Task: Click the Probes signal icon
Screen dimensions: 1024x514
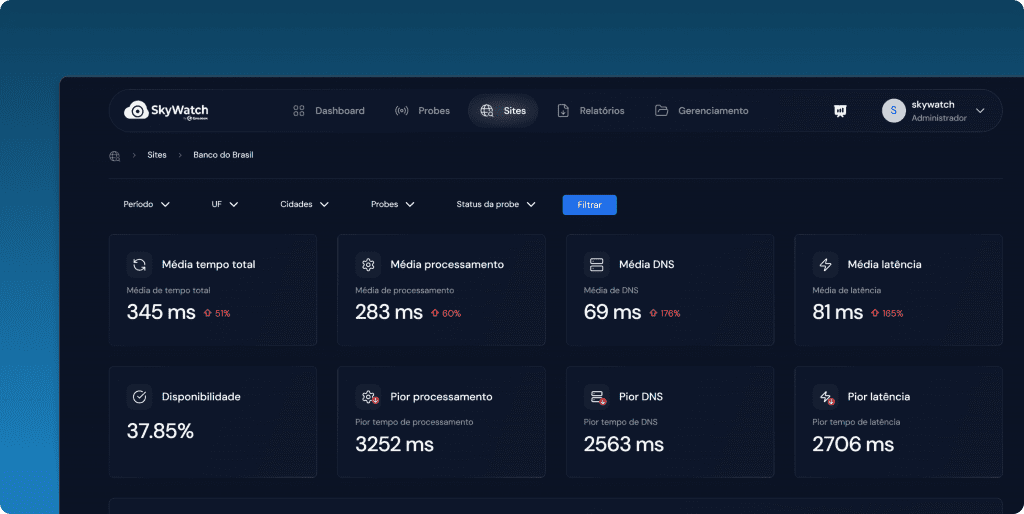Action: coord(402,111)
